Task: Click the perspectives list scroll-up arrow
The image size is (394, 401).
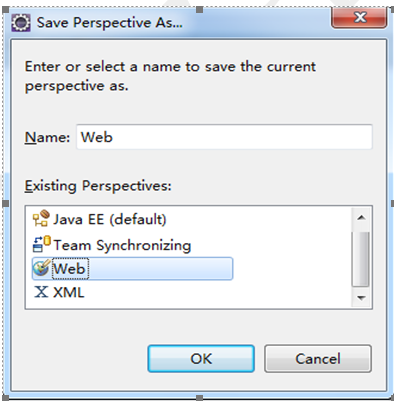Action: [x=361, y=218]
